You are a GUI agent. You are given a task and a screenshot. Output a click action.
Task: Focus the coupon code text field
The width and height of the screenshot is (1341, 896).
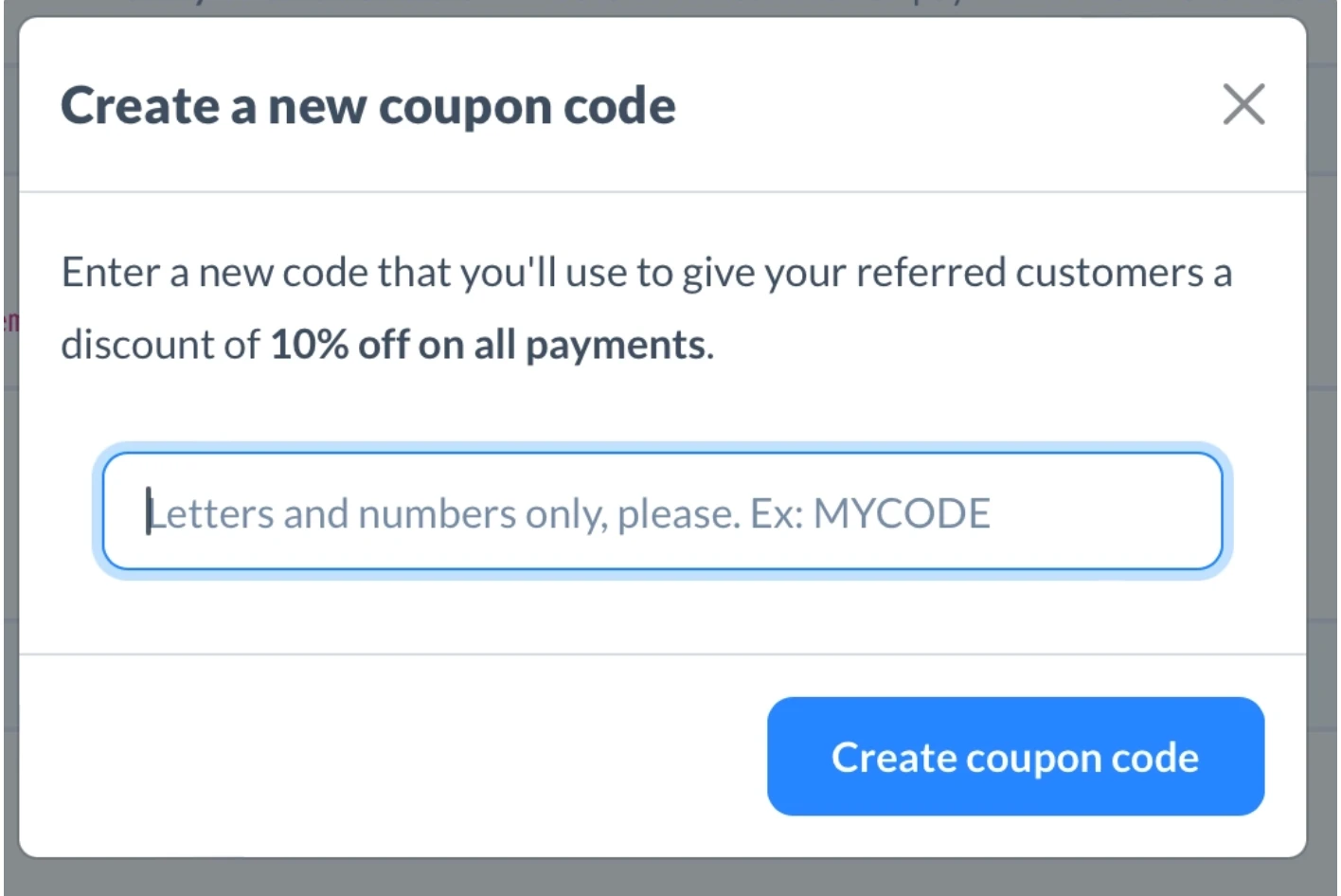(662, 511)
